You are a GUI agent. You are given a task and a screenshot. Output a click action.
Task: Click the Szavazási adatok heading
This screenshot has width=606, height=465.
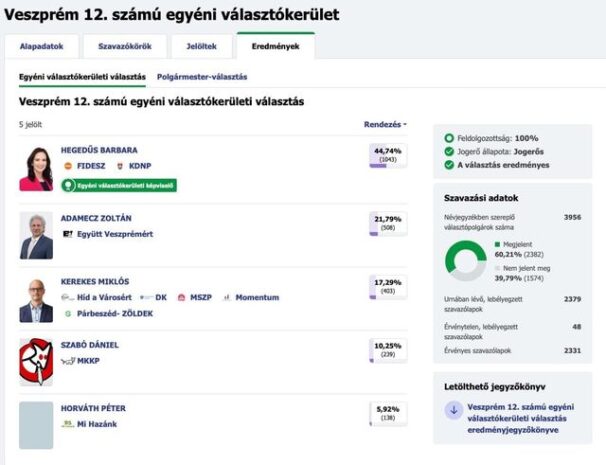pos(481,198)
